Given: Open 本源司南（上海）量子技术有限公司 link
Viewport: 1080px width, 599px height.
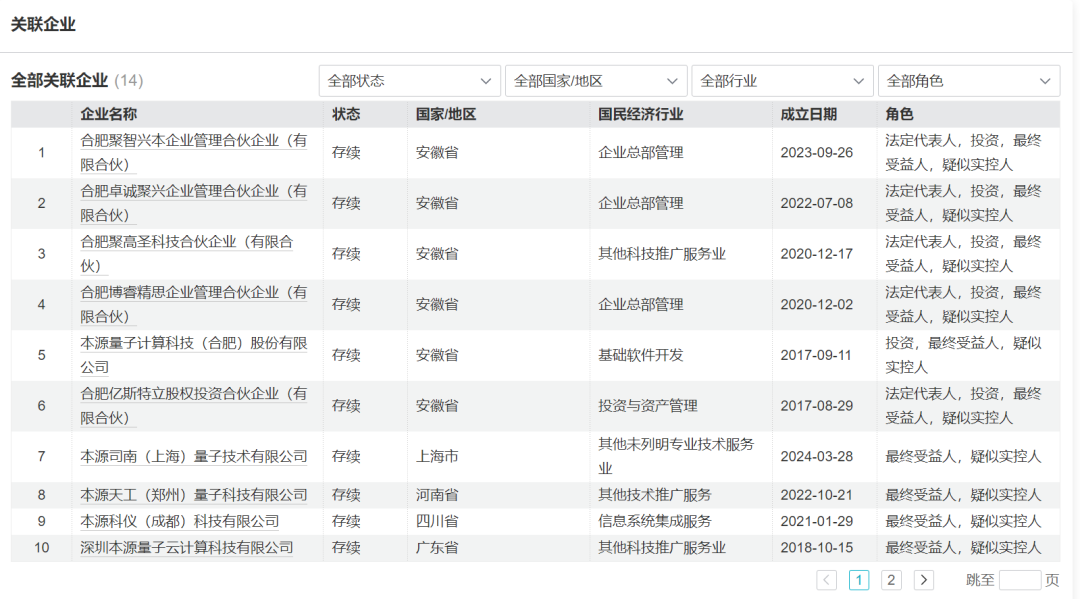Looking at the screenshot, I should click(x=194, y=456).
